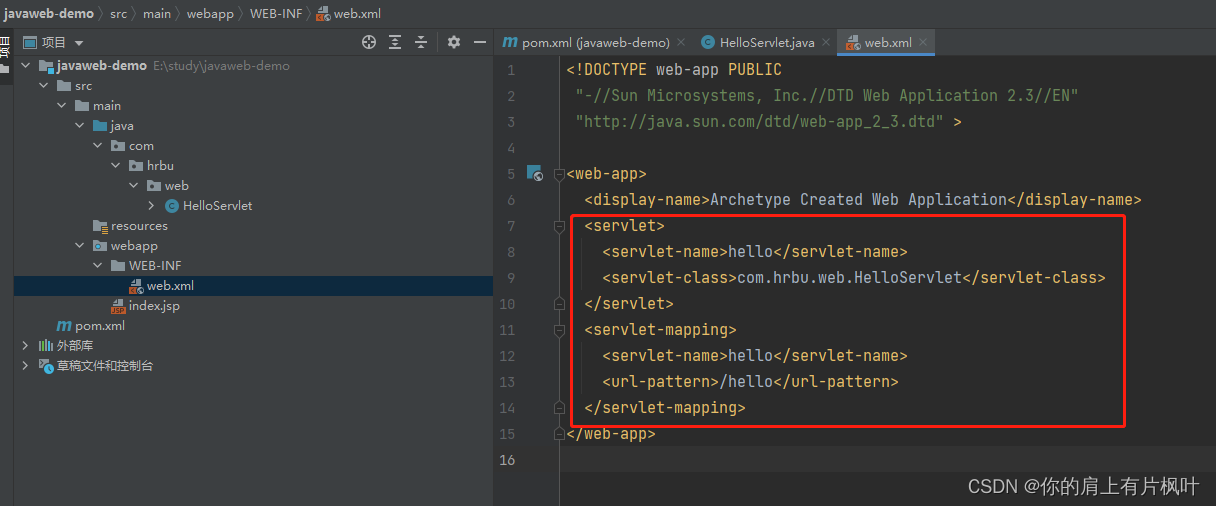Click the locate/select opened file icon
Image resolution: width=1216 pixels, height=506 pixels.
(369, 42)
